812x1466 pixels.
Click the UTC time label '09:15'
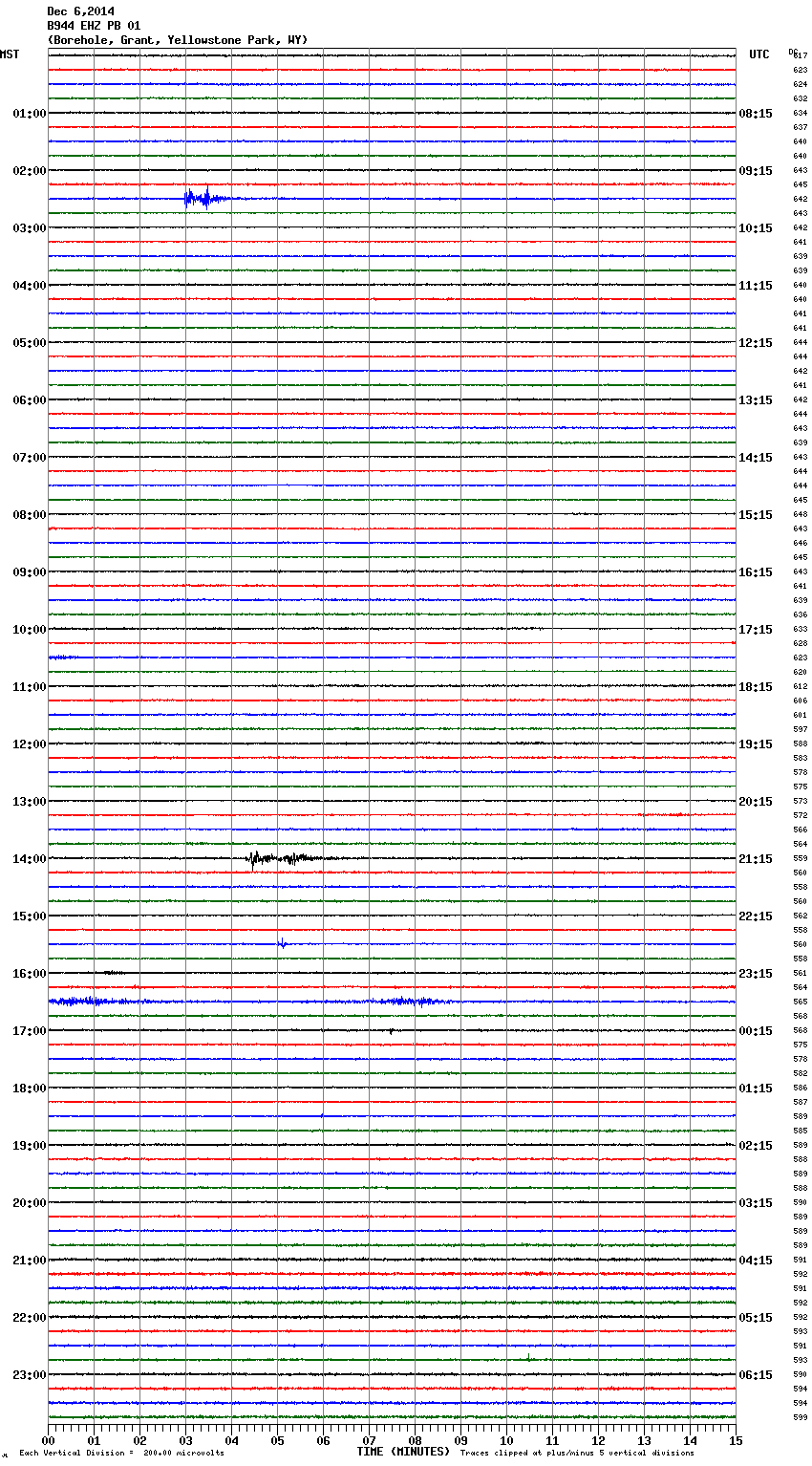(x=756, y=171)
